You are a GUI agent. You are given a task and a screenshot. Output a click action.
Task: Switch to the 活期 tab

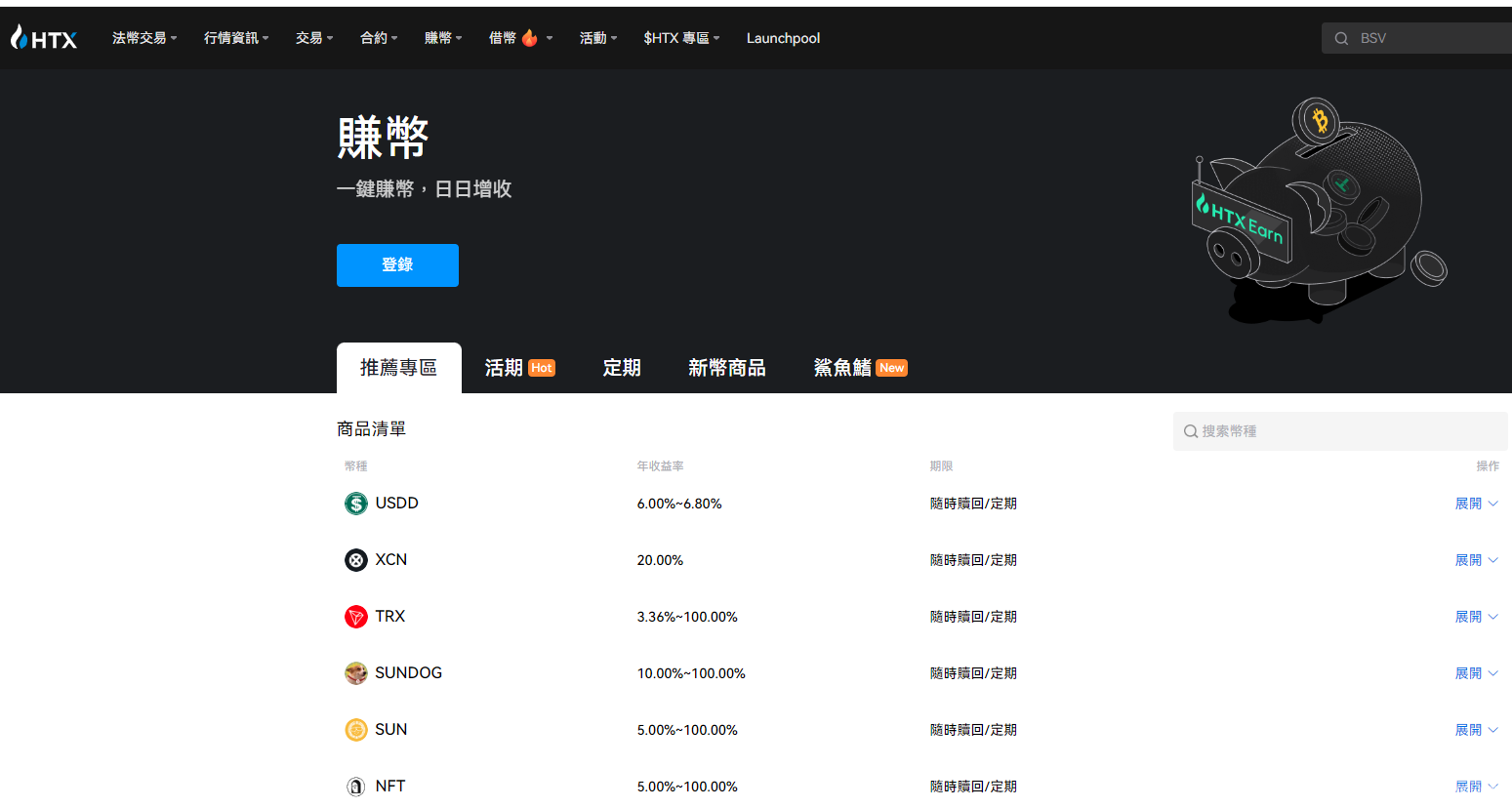point(519,368)
